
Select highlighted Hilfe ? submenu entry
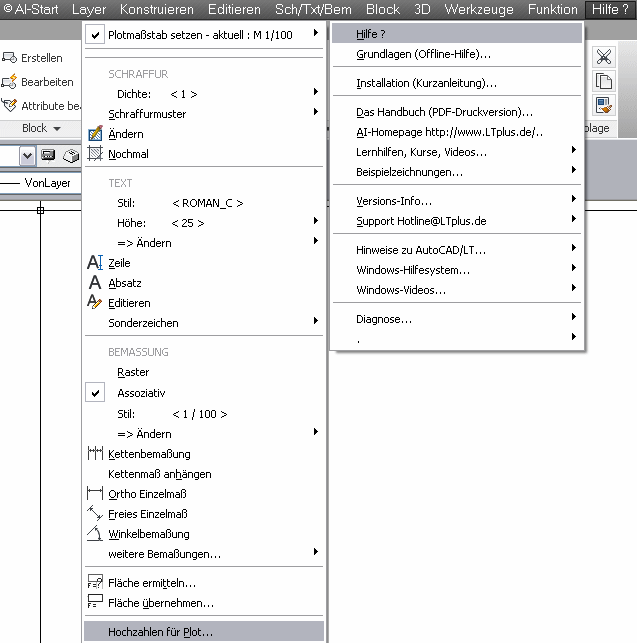tap(457, 34)
